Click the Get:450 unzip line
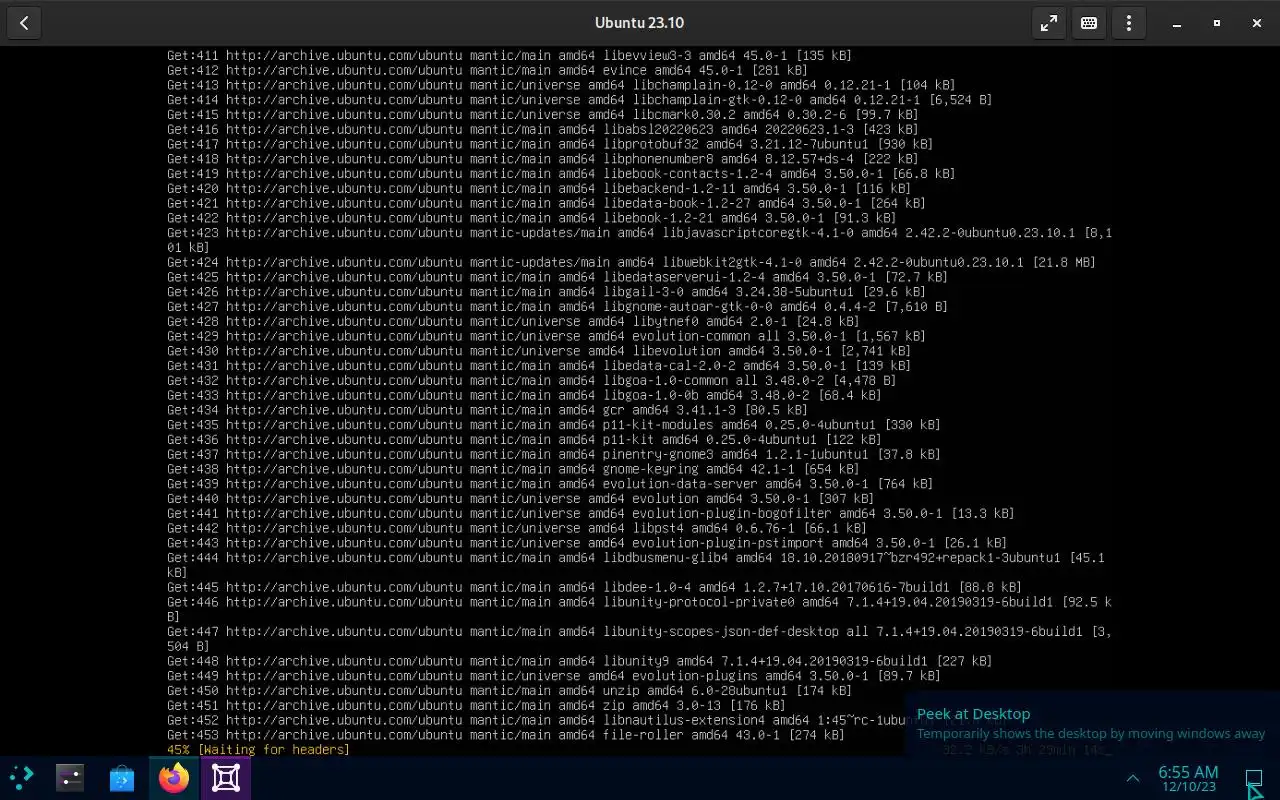This screenshot has height=800, width=1280. 510,691
